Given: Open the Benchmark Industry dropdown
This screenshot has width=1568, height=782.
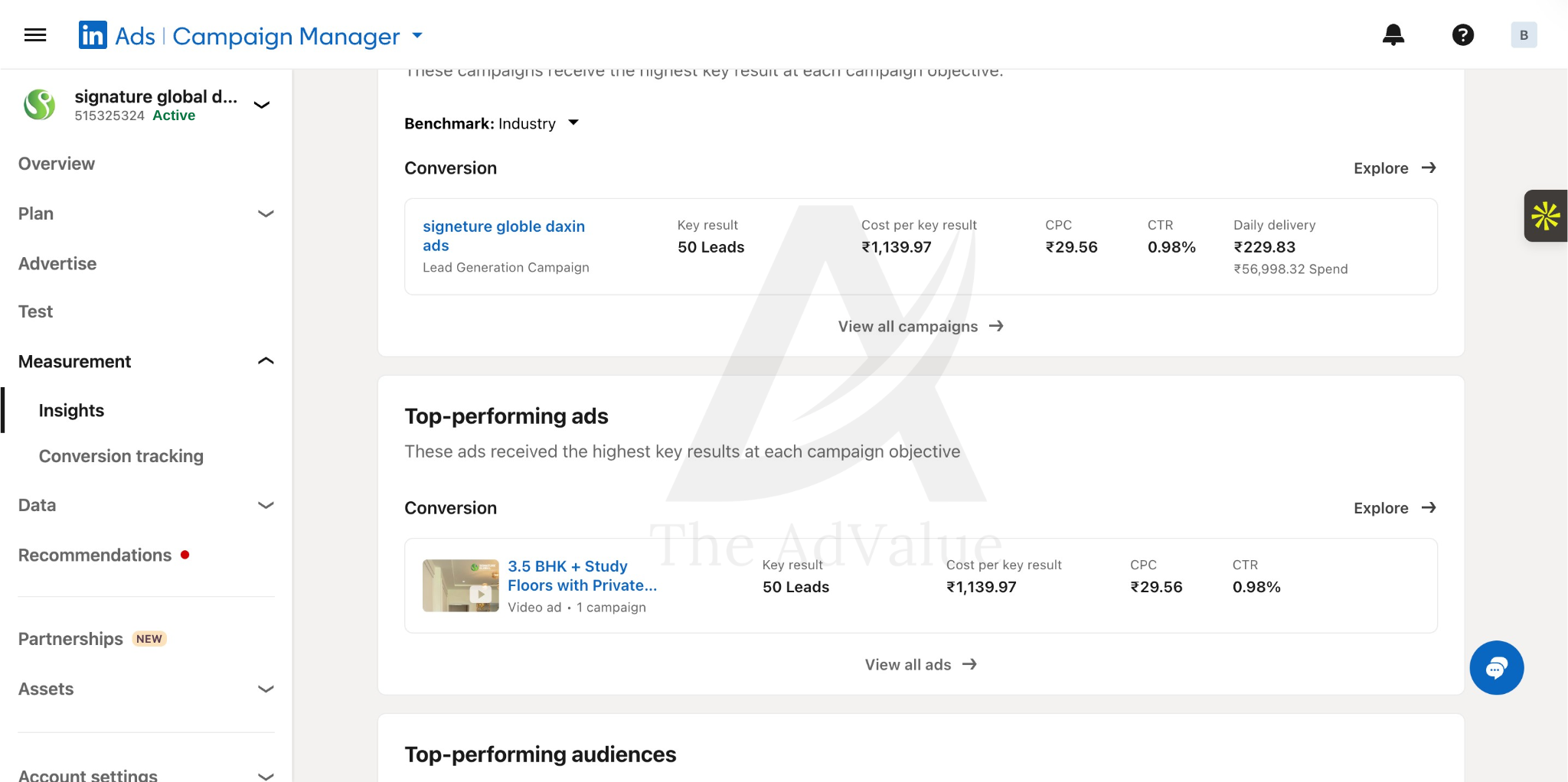Looking at the screenshot, I should coord(492,123).
